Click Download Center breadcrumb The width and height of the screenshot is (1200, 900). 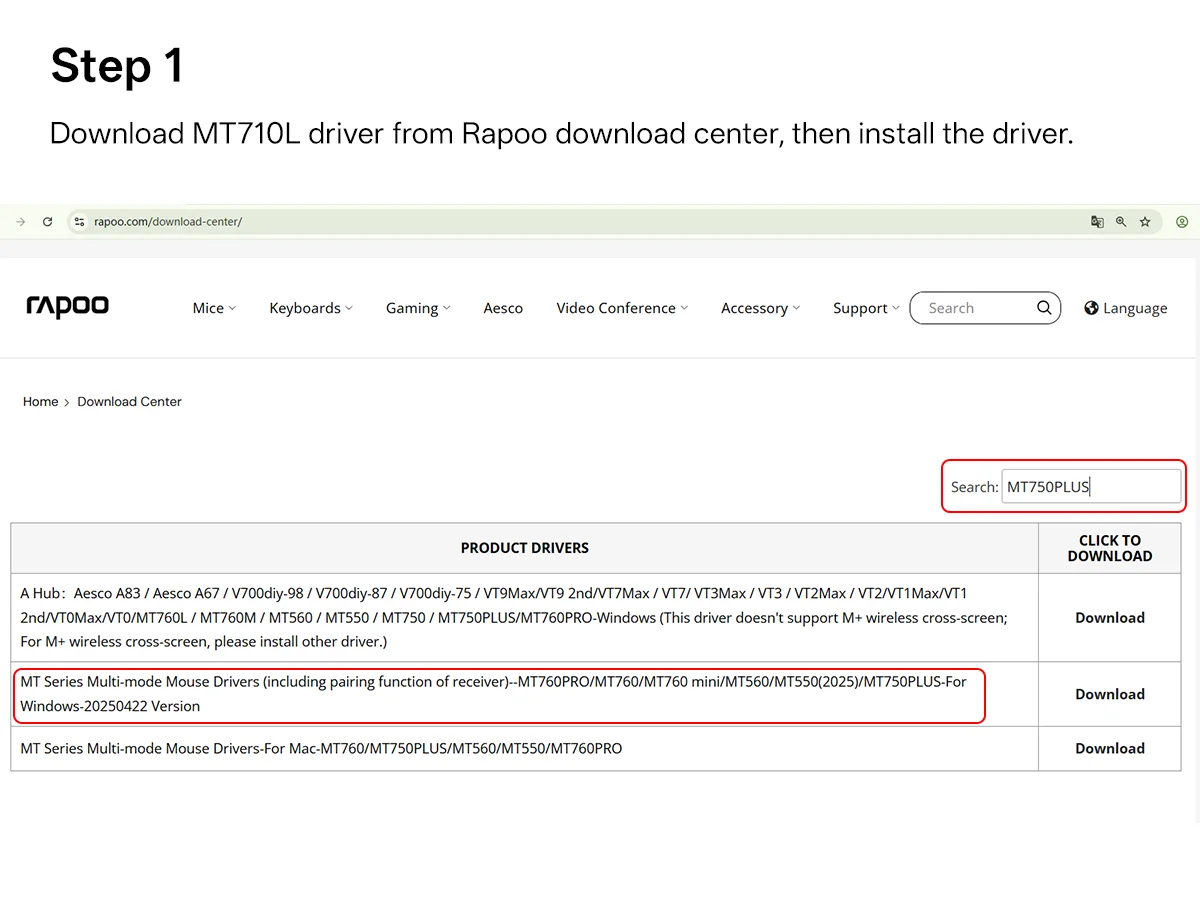pyautogui.click(x=129, y=402)
